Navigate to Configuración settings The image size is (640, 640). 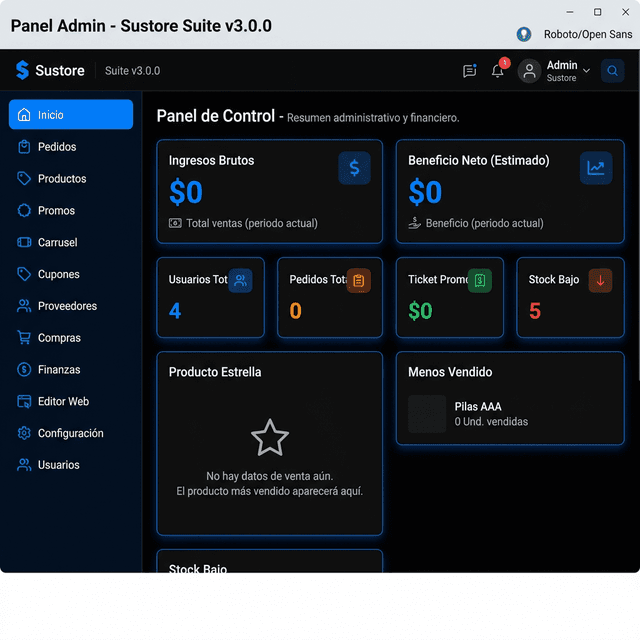(70, 433)
